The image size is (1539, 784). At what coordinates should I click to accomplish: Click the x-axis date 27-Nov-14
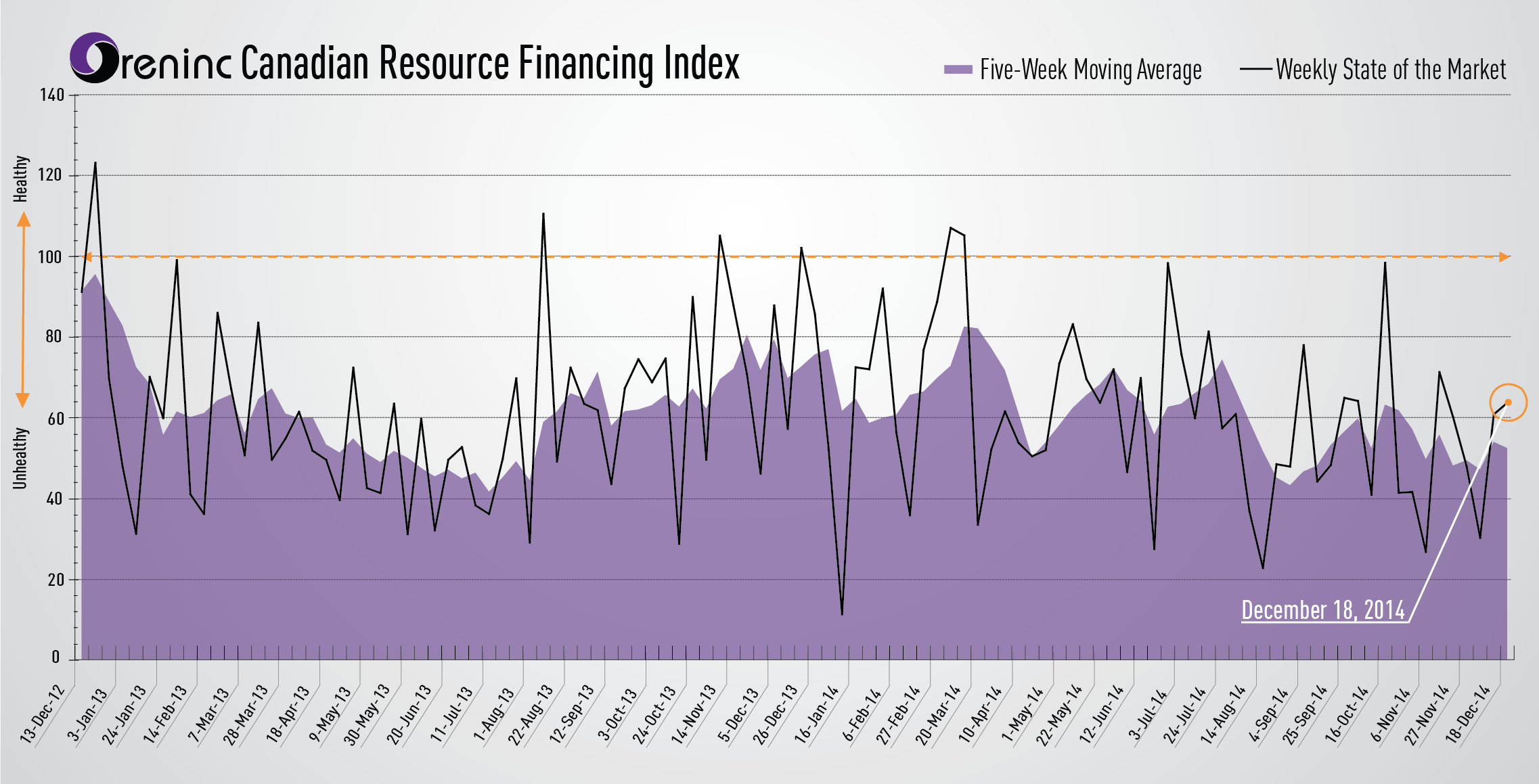tap(1427, 714)
